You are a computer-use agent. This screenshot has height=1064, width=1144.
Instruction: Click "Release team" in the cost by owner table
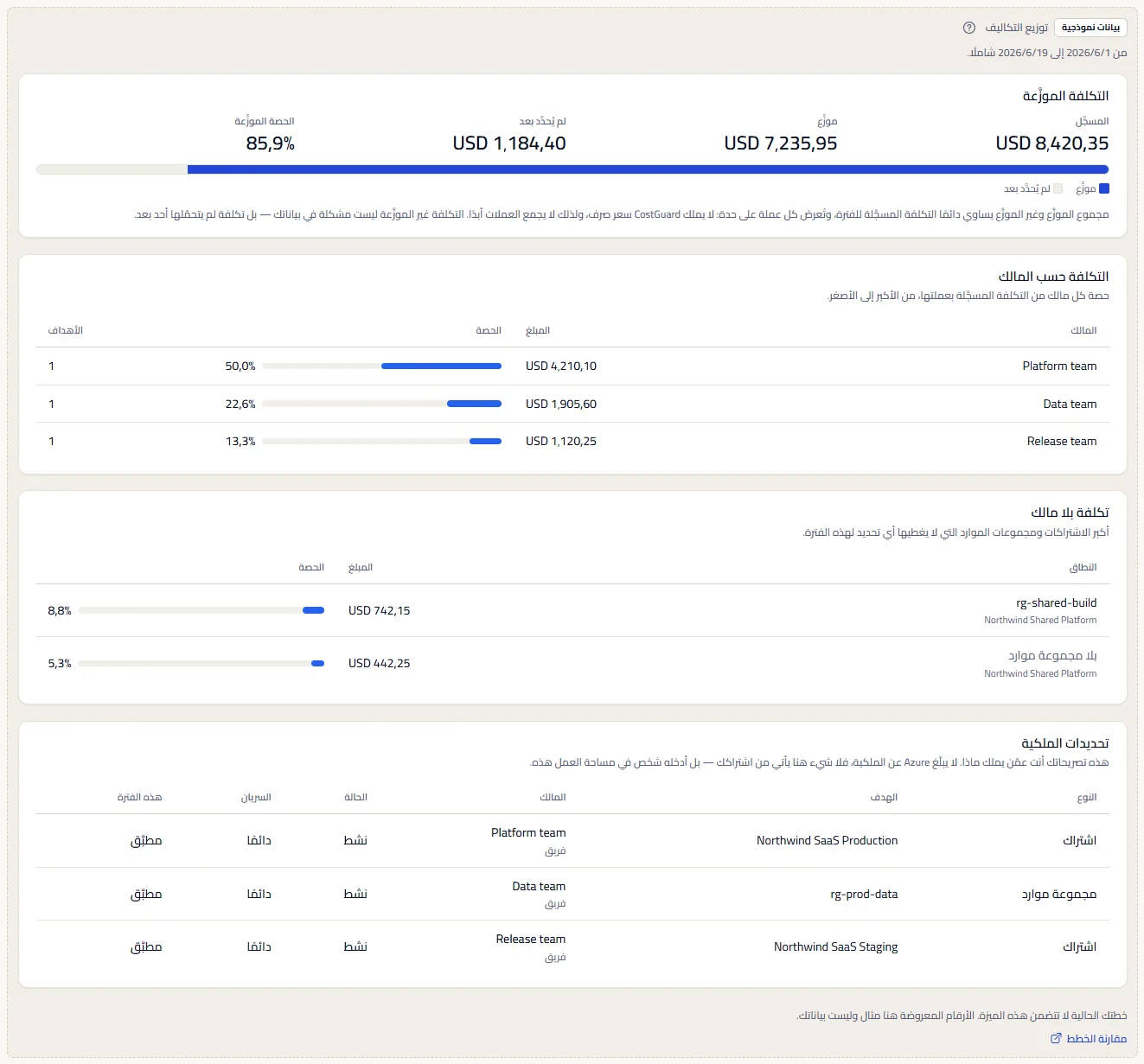[1062, 442]
